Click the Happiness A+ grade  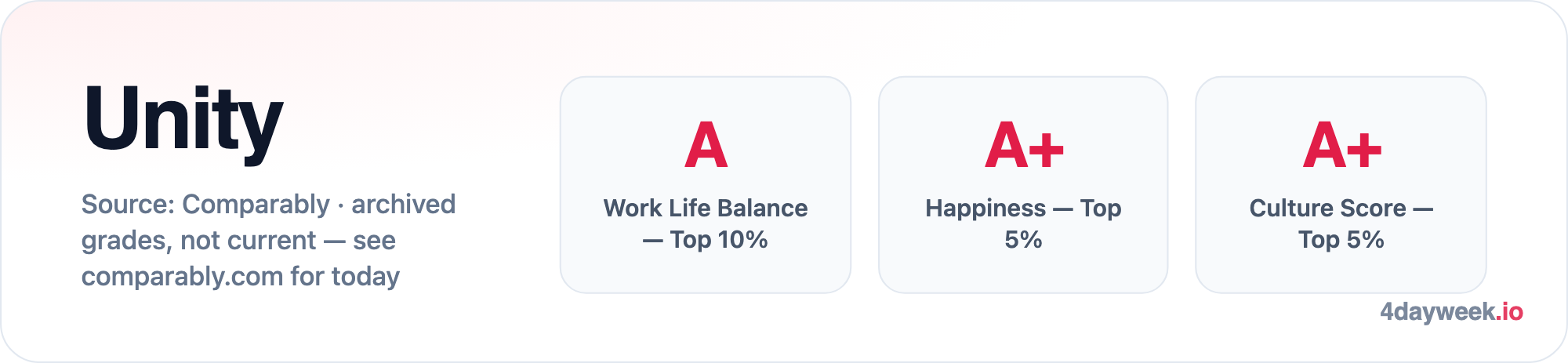(1024, 145)
